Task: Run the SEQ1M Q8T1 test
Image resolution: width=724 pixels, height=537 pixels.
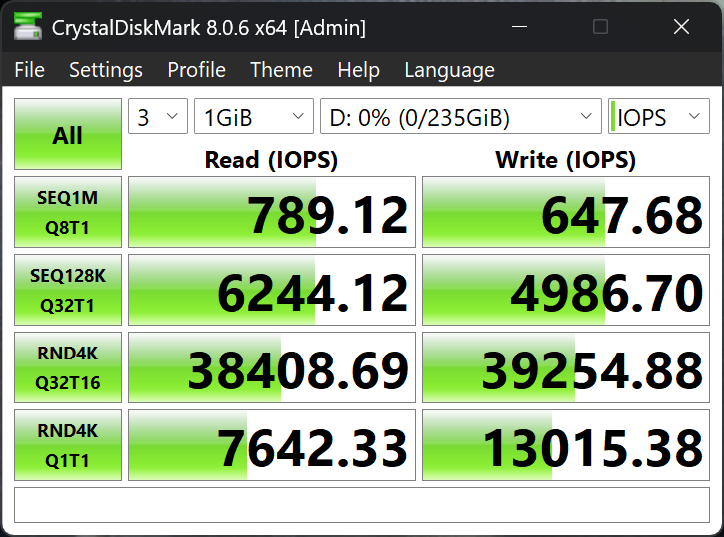Action: (x=68, y=212)
